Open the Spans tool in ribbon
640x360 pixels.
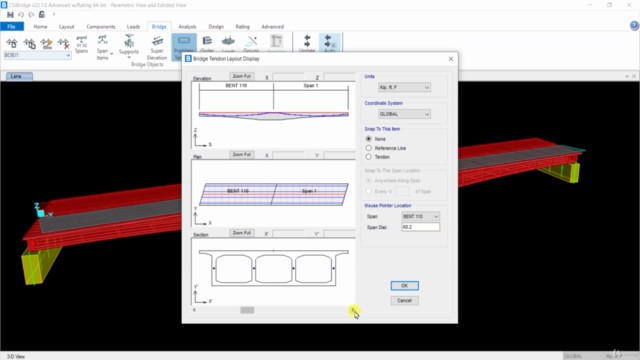click(81, 44)
